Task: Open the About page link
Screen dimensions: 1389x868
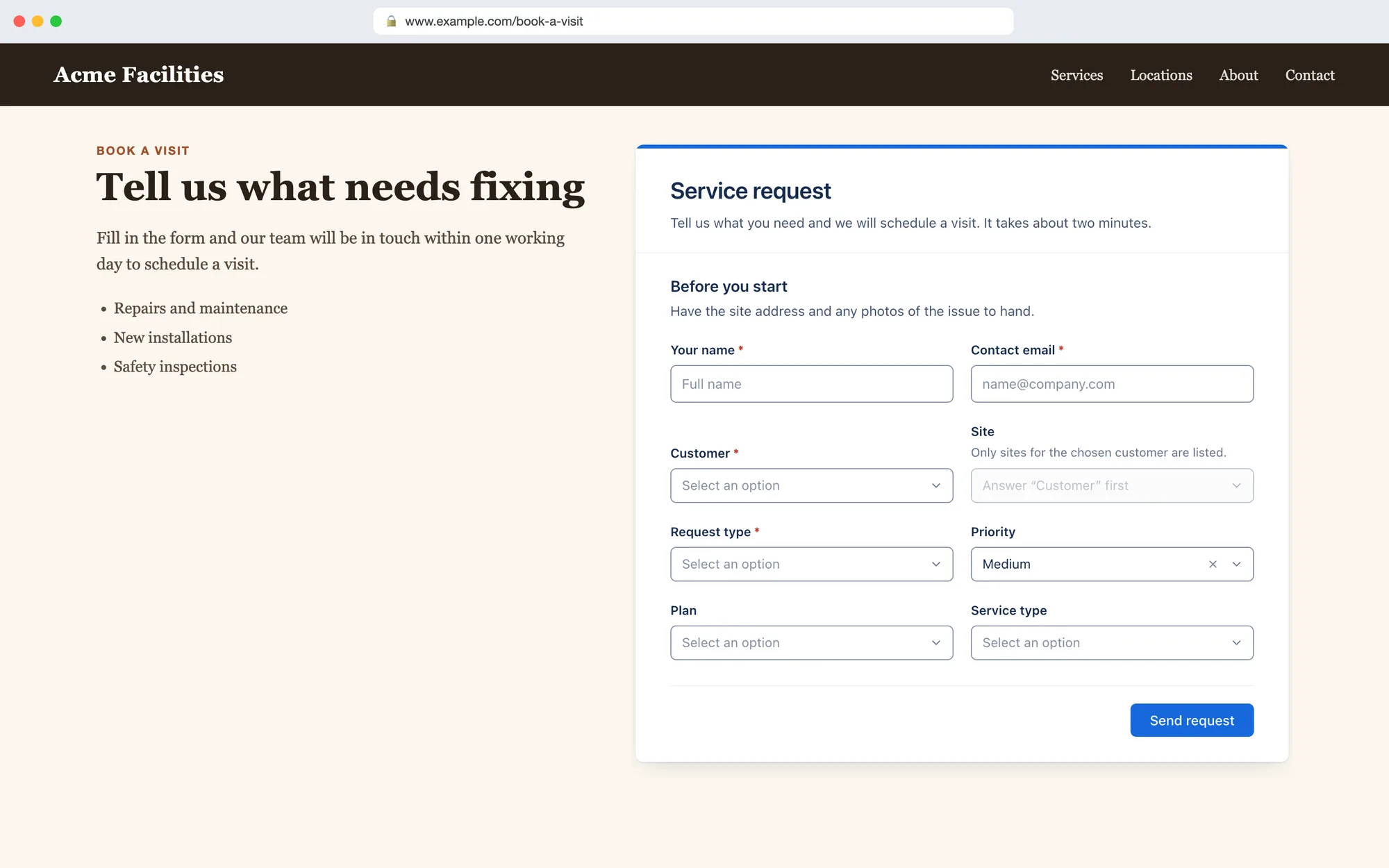Action: [x=1238, y=75]
